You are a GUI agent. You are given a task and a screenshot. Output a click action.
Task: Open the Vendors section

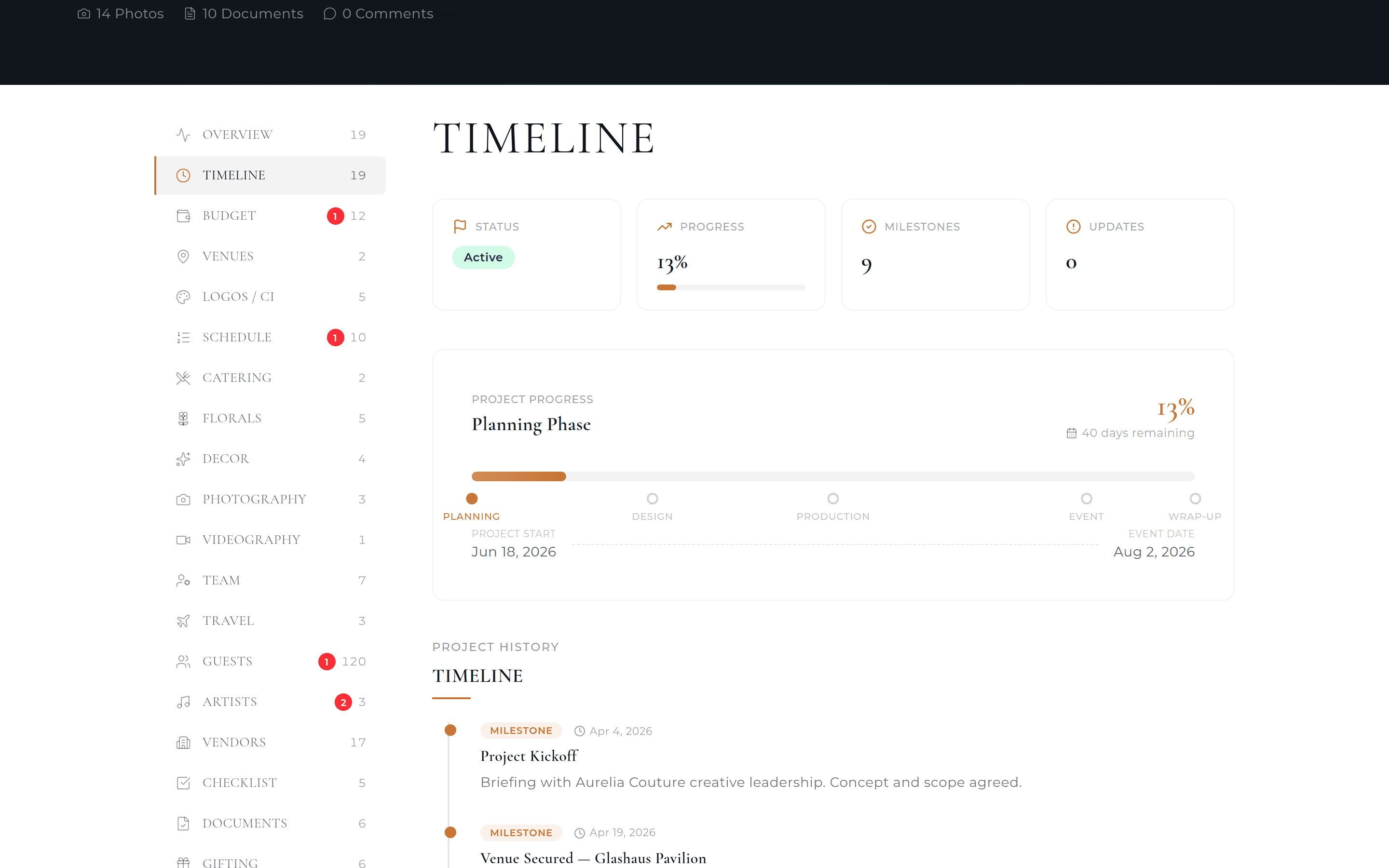271,743
